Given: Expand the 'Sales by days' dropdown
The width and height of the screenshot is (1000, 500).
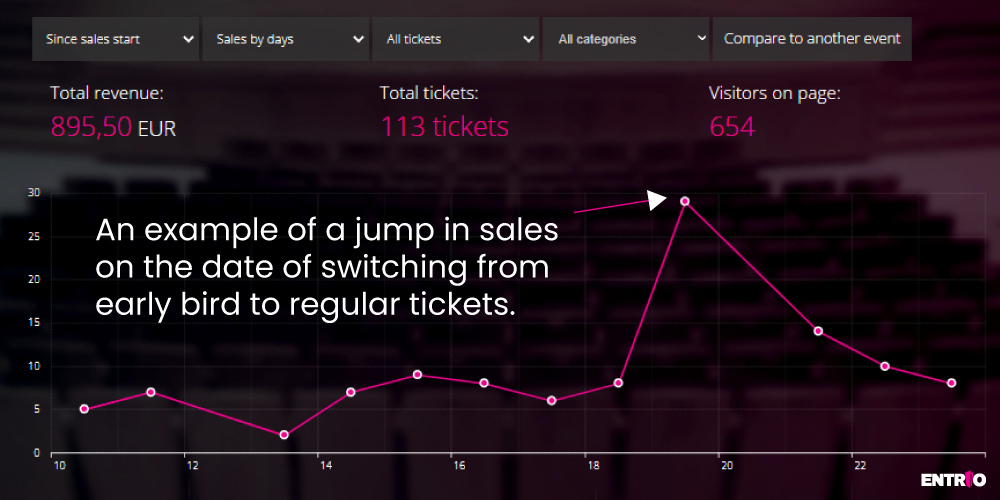Looking at the screenshot, I should pyautogui.click(x=286, y=39).
